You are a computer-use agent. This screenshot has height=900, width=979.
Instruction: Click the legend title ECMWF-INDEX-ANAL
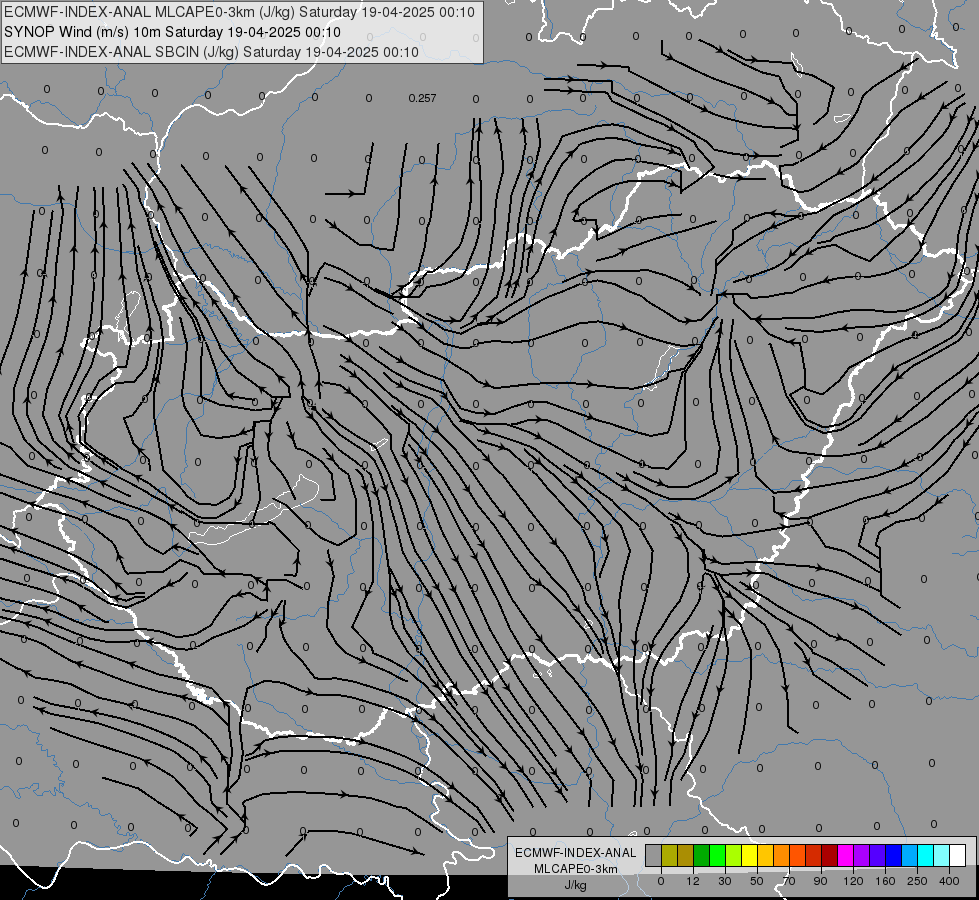click(x=576, y=853)
